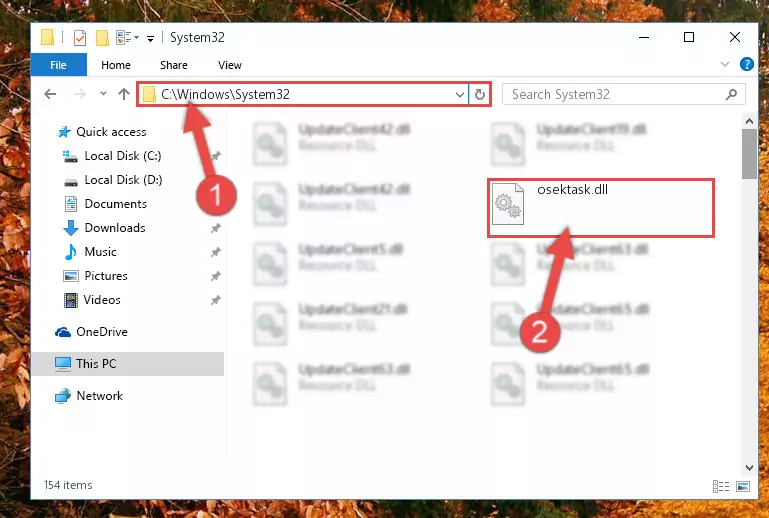
Task: Select Local Disk (C:) in sidebar
Action: [x=123, y=155]
